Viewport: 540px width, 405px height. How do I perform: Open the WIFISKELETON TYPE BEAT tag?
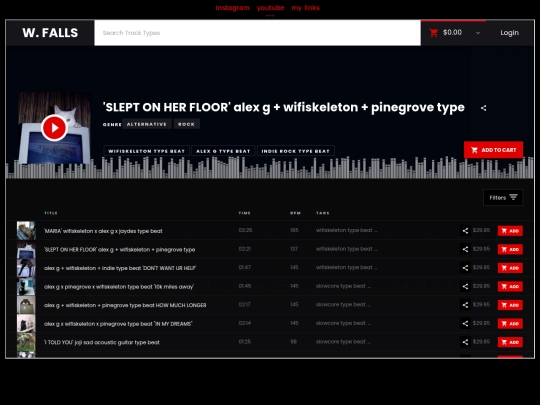pos(146,151)
